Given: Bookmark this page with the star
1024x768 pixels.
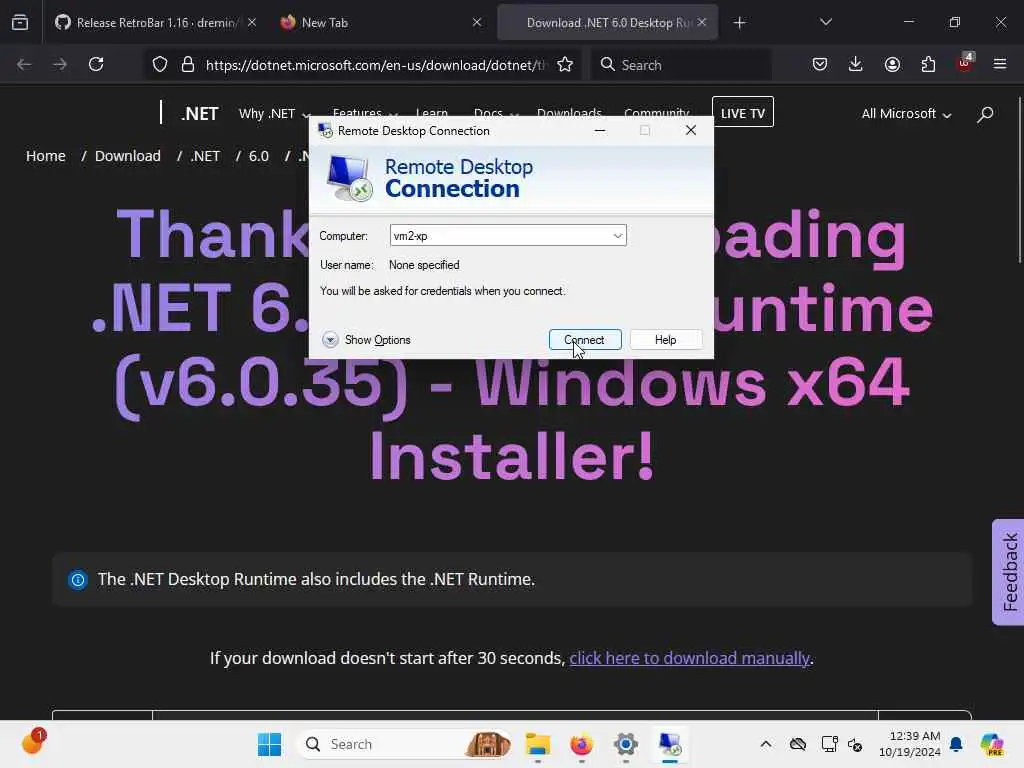Looking at the screenshot, I should 565,65.
